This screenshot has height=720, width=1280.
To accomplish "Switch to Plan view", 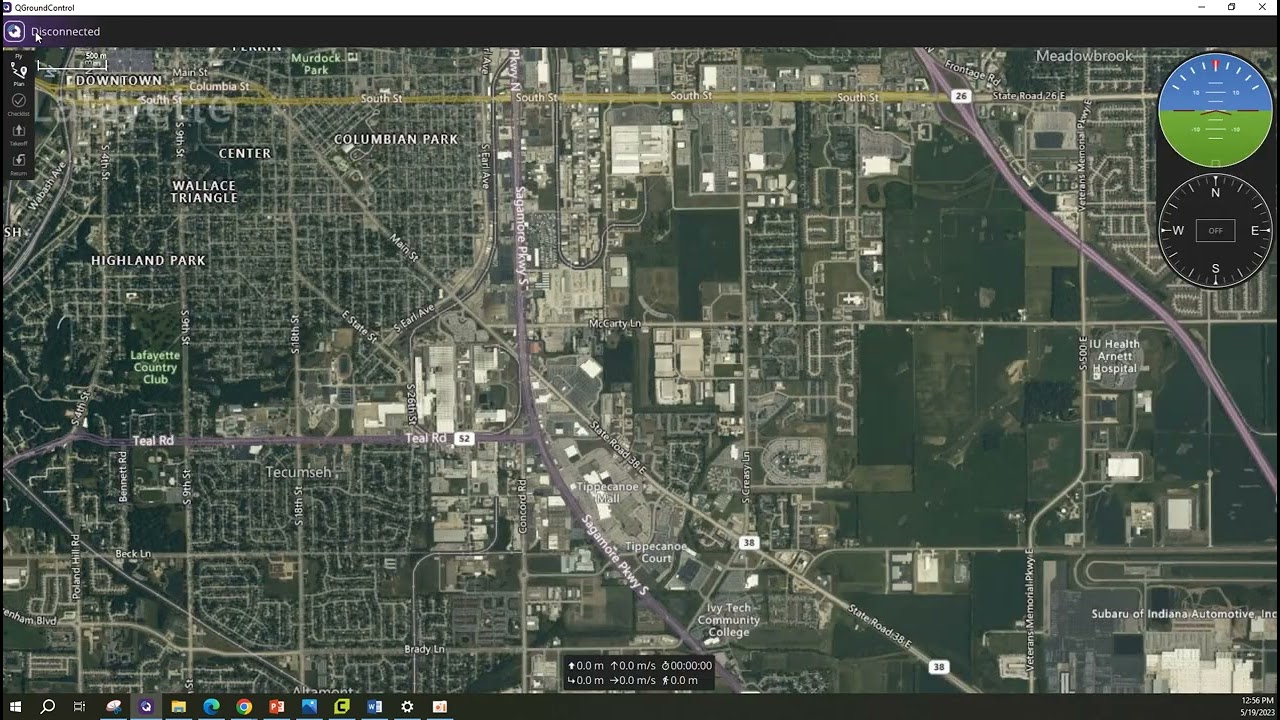I will pos(19,74).
